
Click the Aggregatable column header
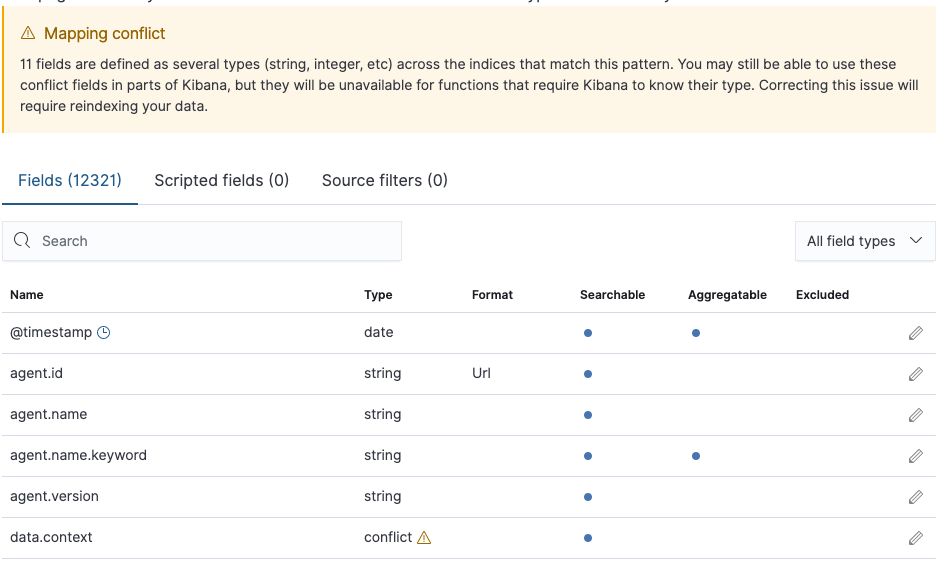click(727, 295)
